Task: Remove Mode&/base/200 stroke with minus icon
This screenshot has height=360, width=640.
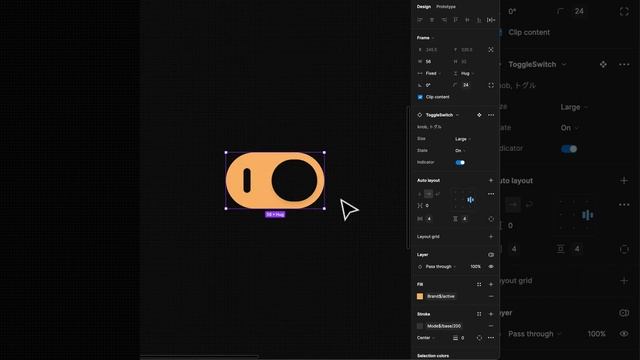Action: (x=491, y=326)
